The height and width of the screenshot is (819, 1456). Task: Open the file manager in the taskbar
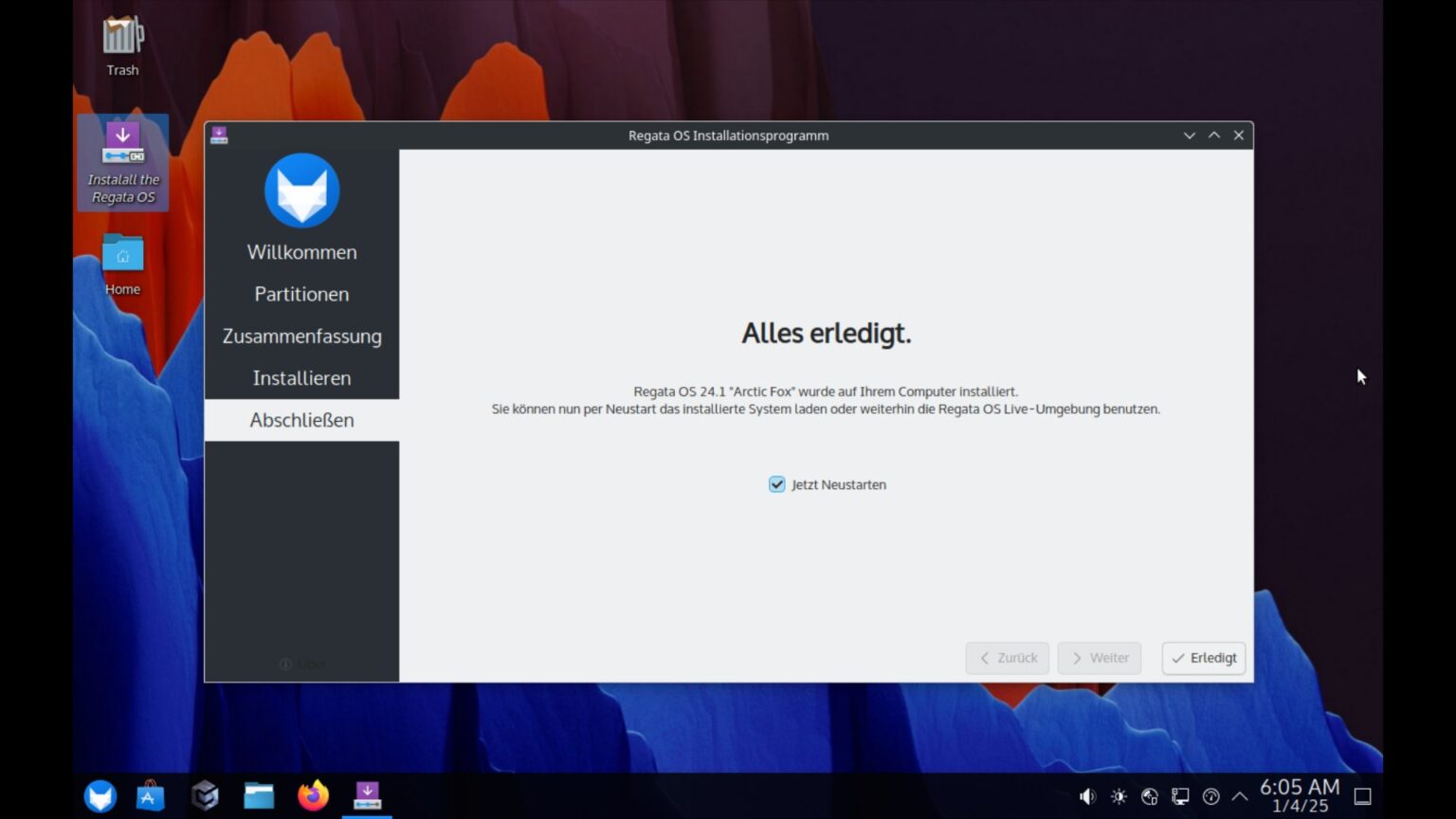point(259,795)
